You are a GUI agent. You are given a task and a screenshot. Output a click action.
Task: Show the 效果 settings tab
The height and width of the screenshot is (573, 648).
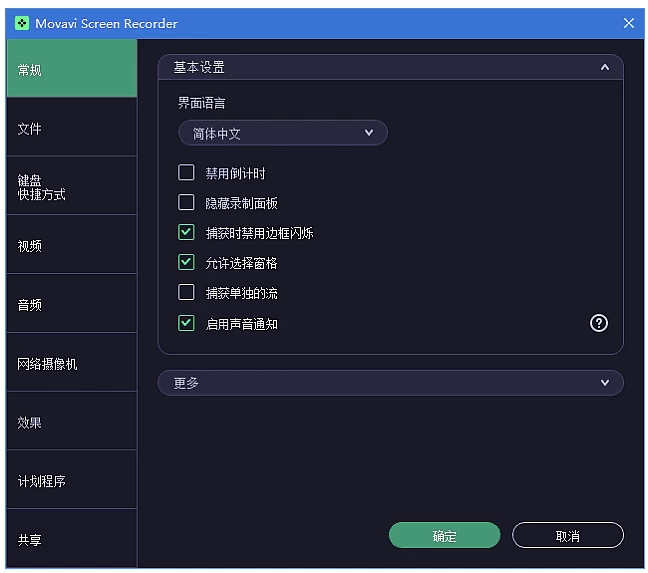(71, 422)
